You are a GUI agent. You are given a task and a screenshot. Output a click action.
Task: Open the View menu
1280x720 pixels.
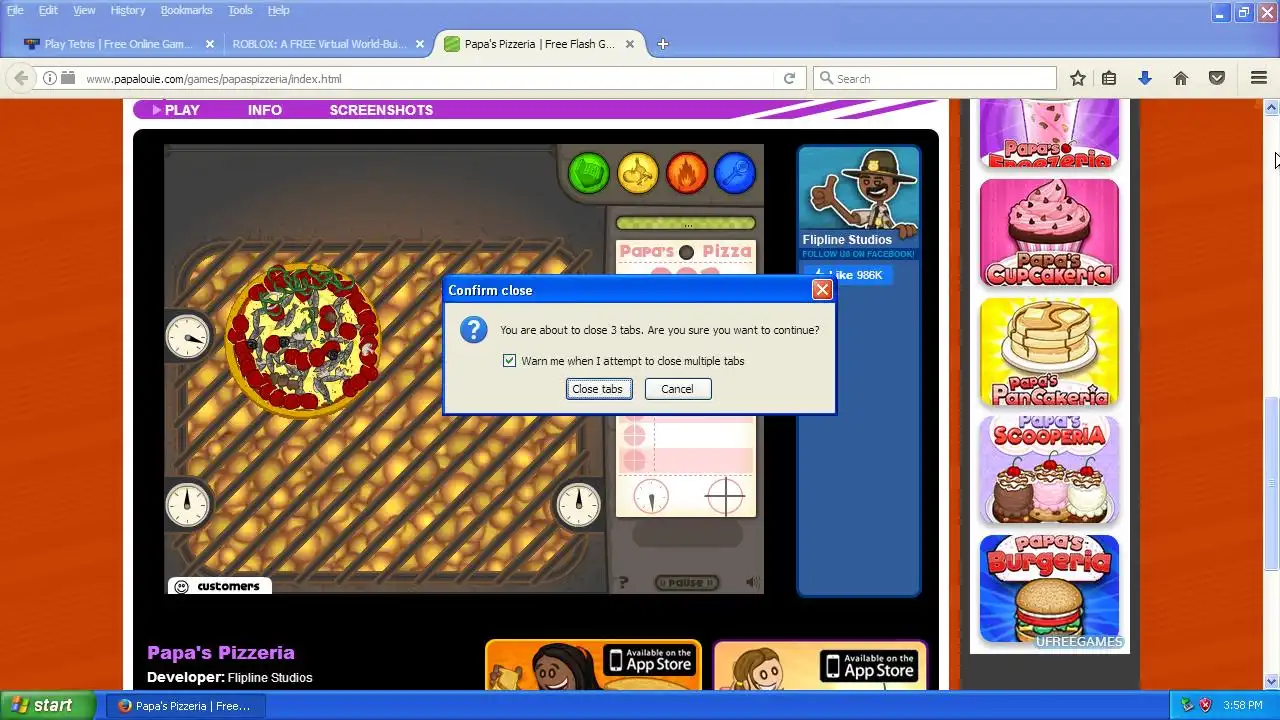[x=84, y=10]
